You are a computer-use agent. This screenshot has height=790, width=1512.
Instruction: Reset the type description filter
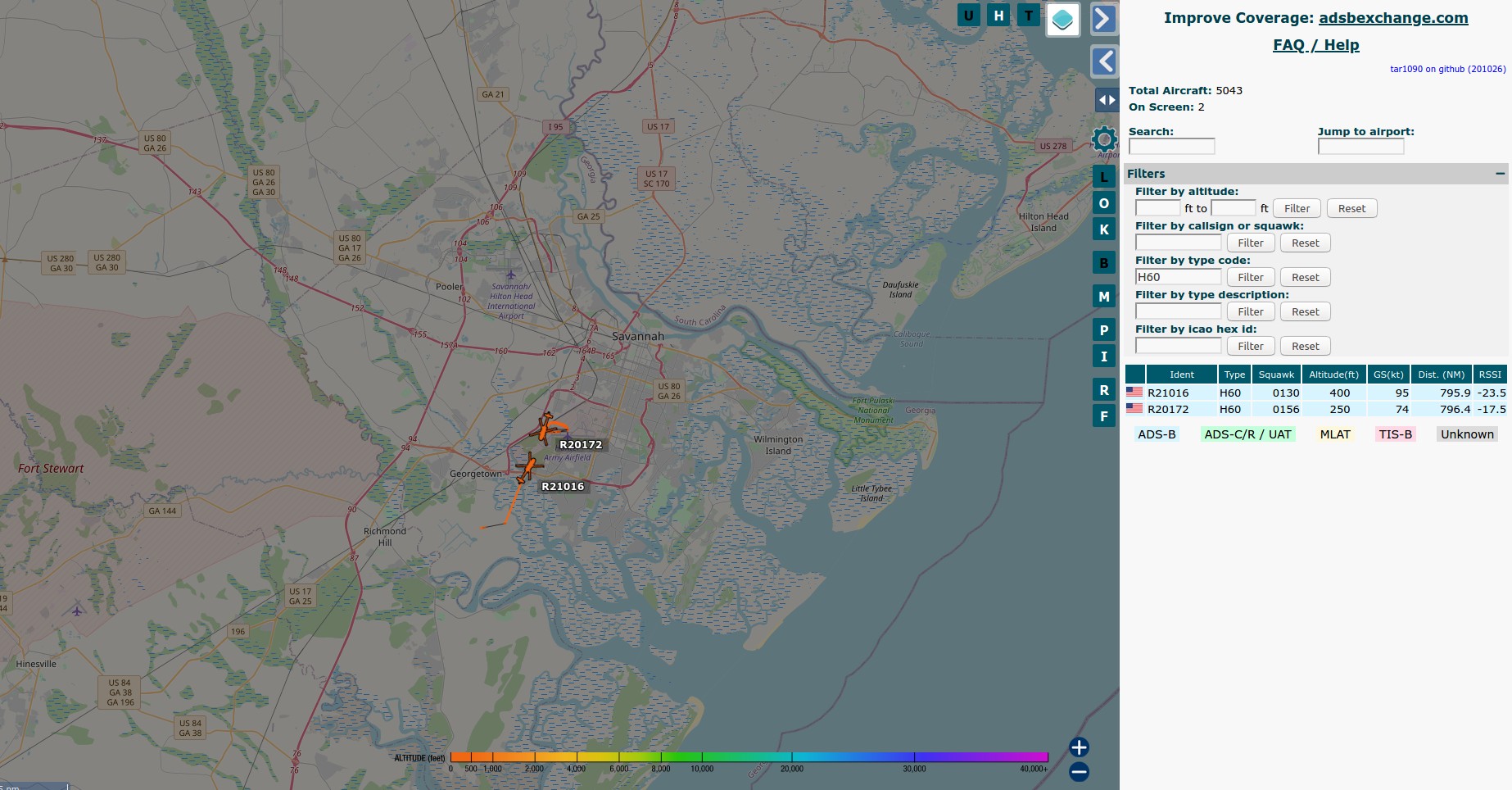(x=1305, y=311)
